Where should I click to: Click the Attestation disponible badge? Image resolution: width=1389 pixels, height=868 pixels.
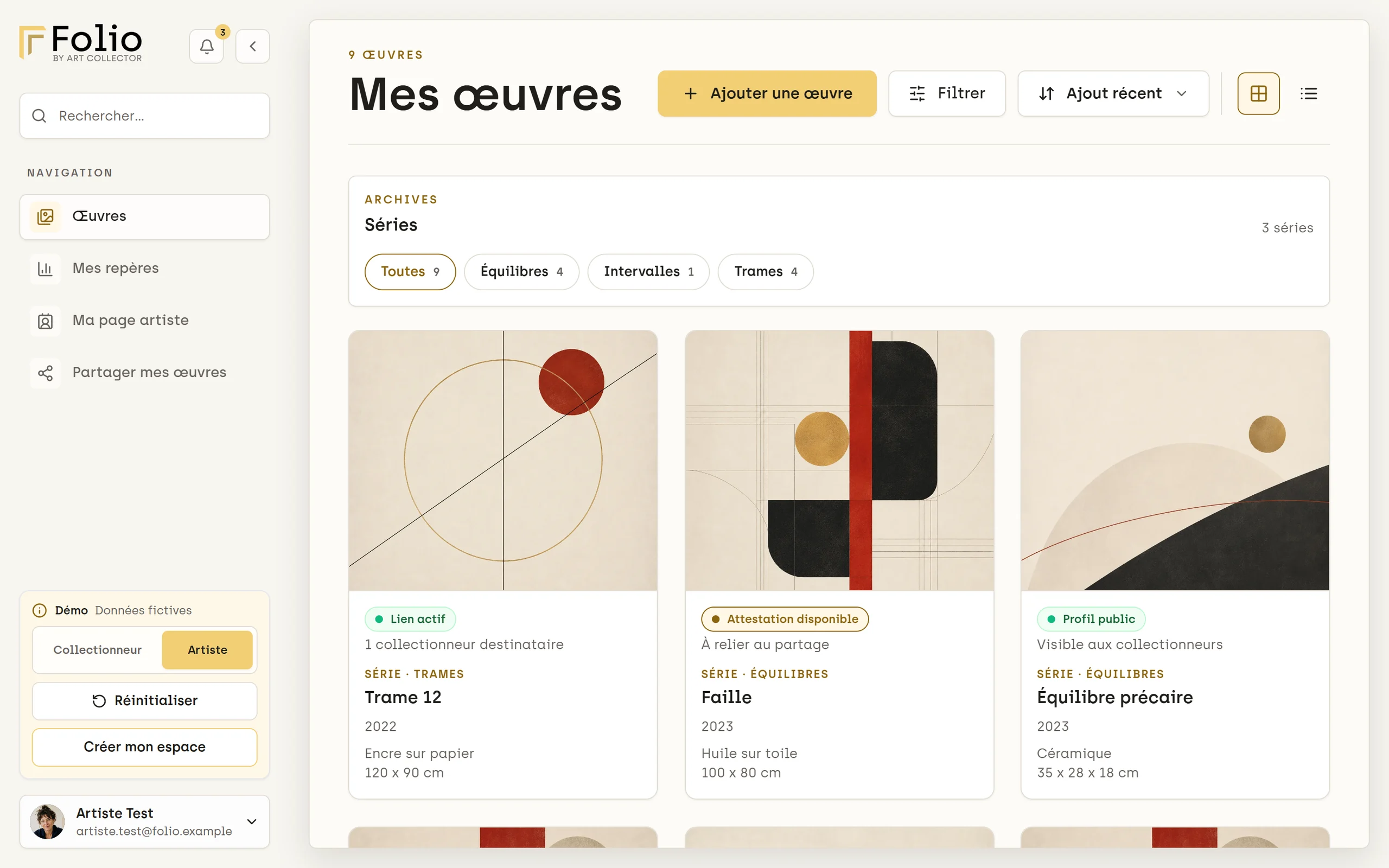coord(785,619)
